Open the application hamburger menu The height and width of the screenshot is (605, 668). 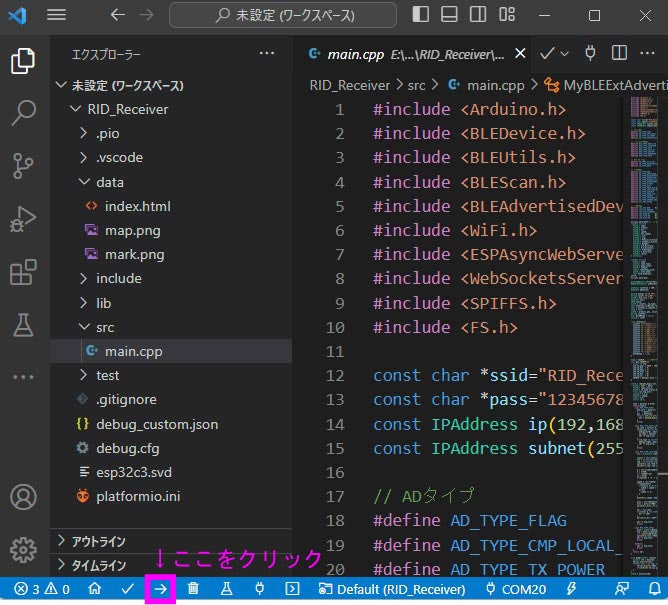point(56,15)
